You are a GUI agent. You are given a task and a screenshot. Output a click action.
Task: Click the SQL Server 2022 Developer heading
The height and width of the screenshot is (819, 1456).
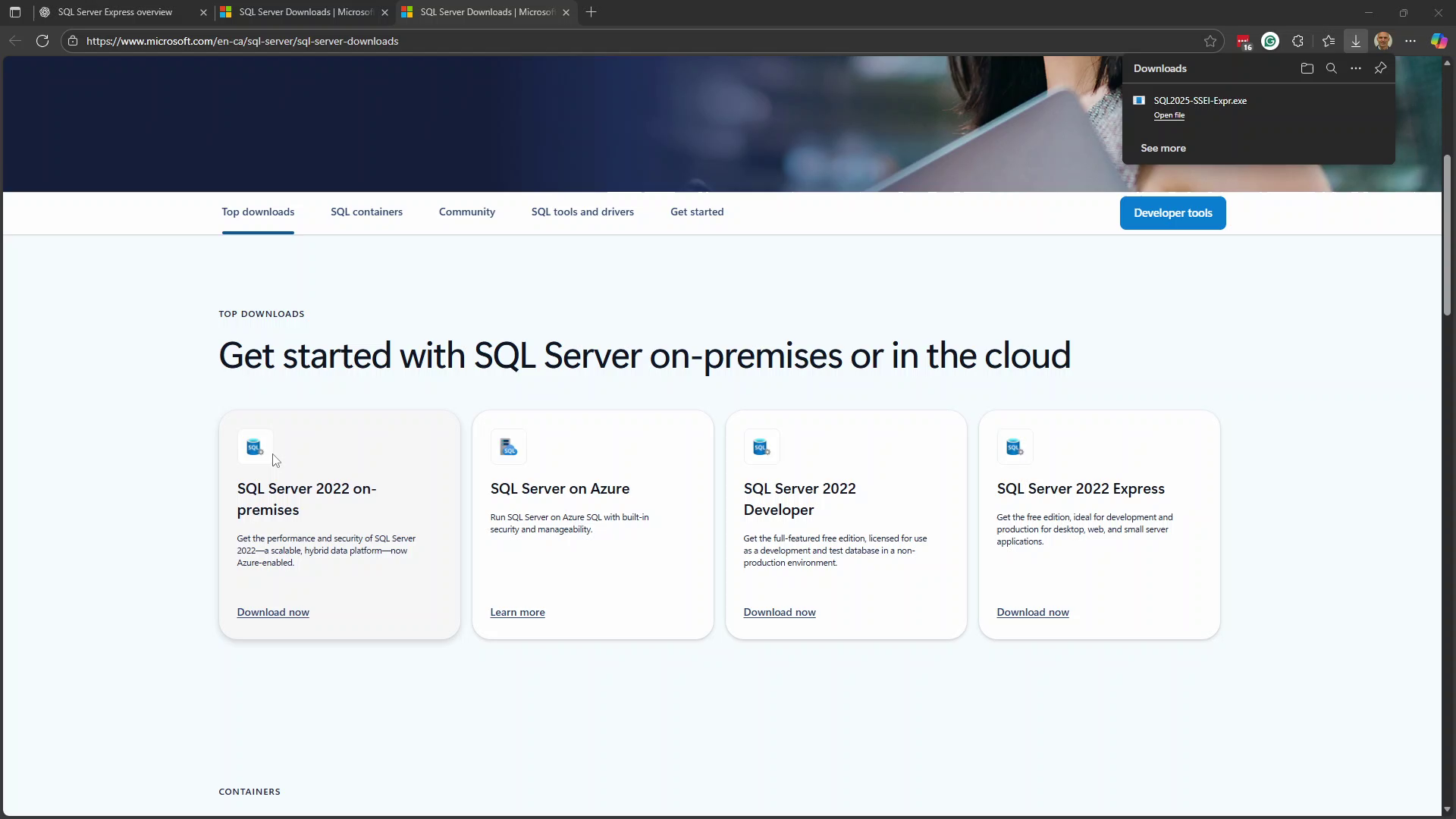[x=799, y=500]
